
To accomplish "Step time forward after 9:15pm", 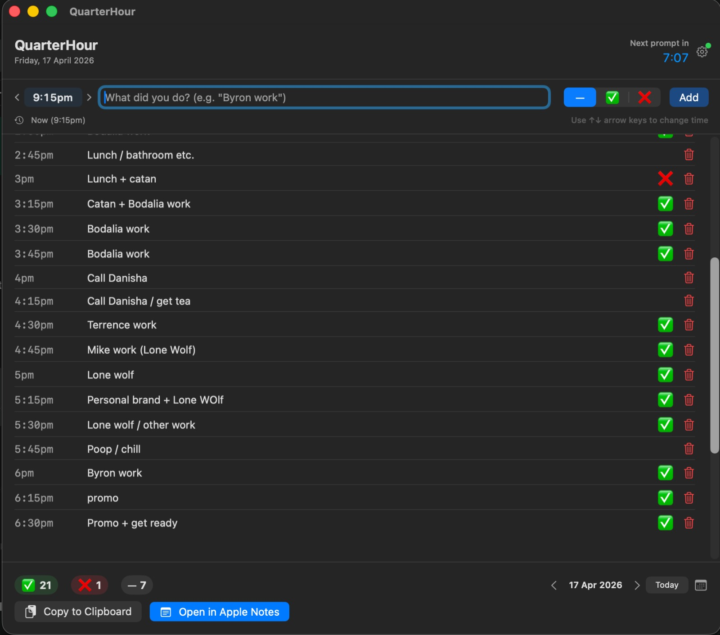I will (89, 97).
